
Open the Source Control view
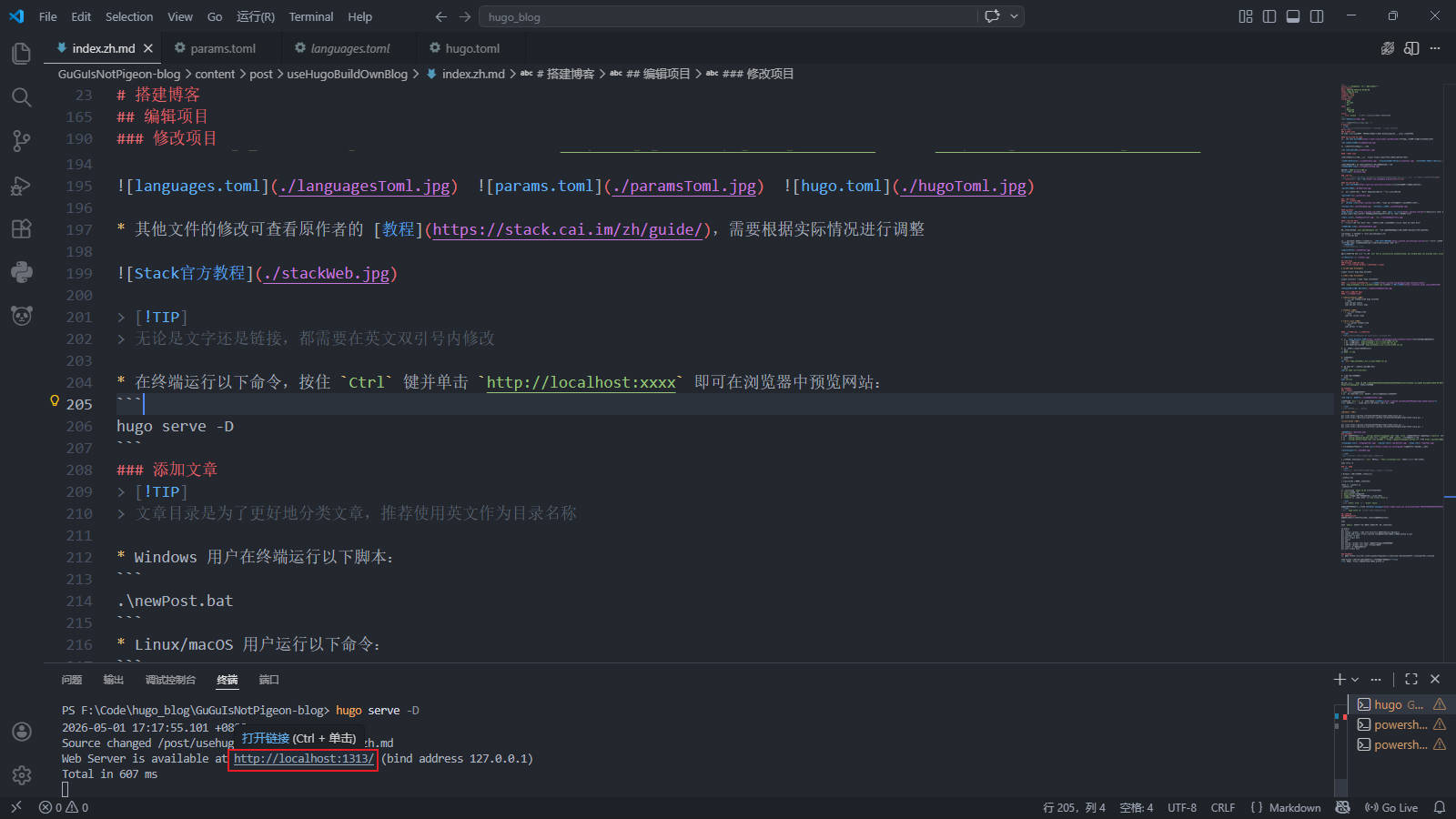21,141
